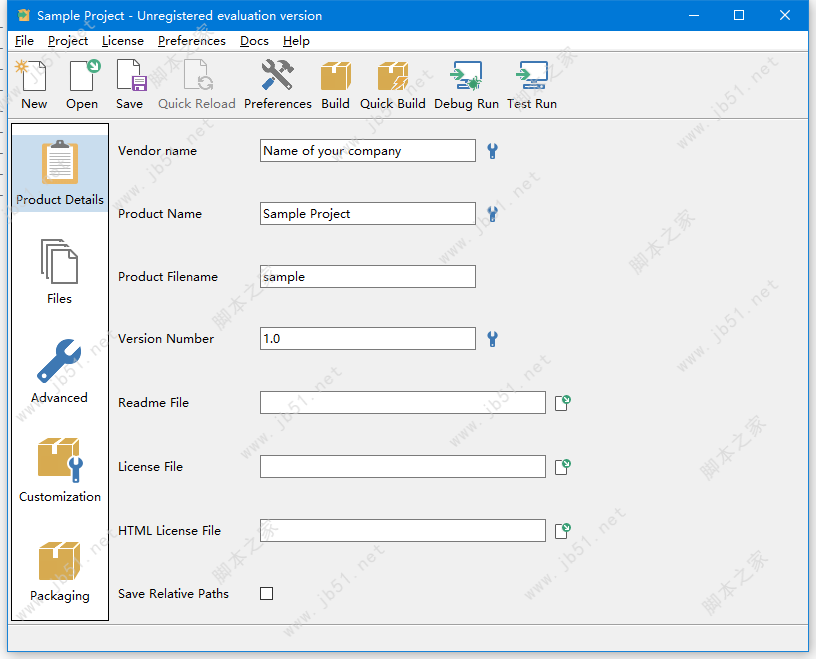Save the project using the Save icon
Screen dimensions: 816x659
[130, 84]
